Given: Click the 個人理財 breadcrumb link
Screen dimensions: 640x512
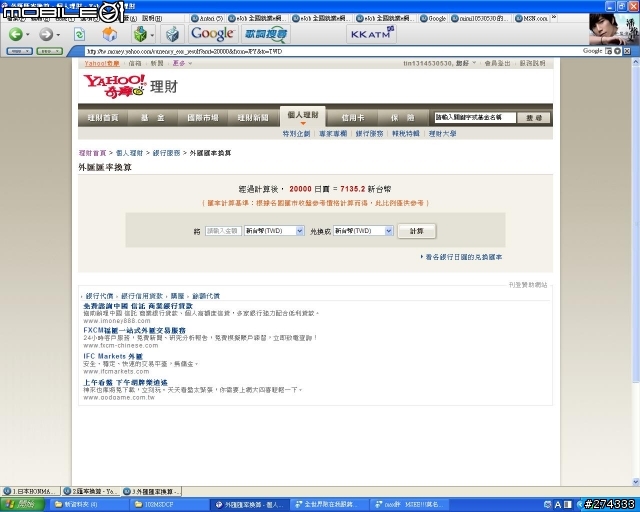Looking at the screenshot, I should click(x=129, y=153).
